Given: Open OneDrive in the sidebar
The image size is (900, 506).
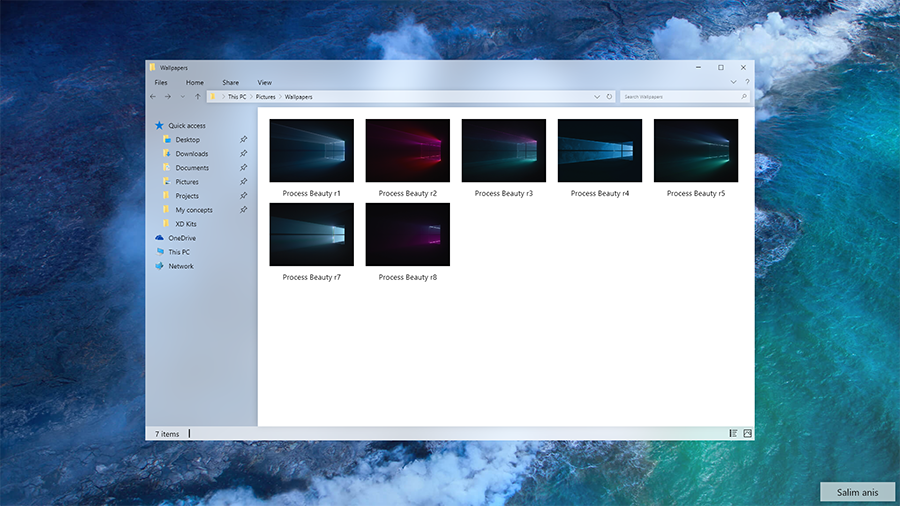Looking at the screenshot, I should [182, 238].
